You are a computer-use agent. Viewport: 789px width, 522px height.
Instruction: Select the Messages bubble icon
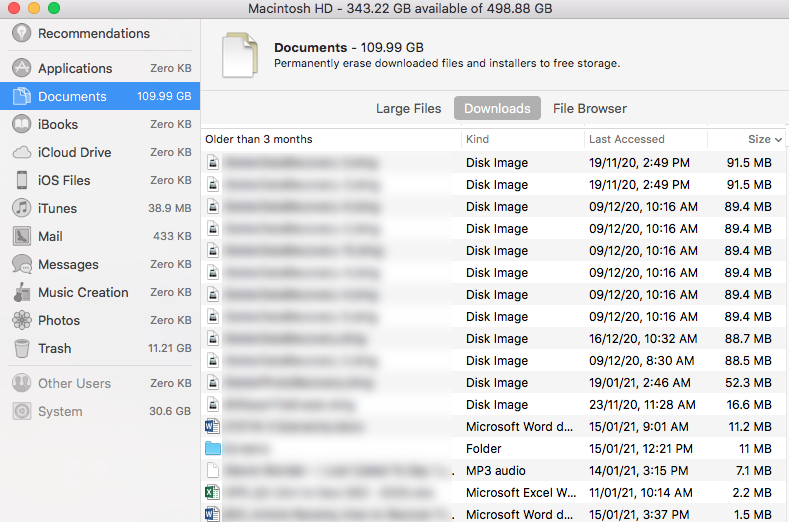pyautogui.click(x=22, y=264)
